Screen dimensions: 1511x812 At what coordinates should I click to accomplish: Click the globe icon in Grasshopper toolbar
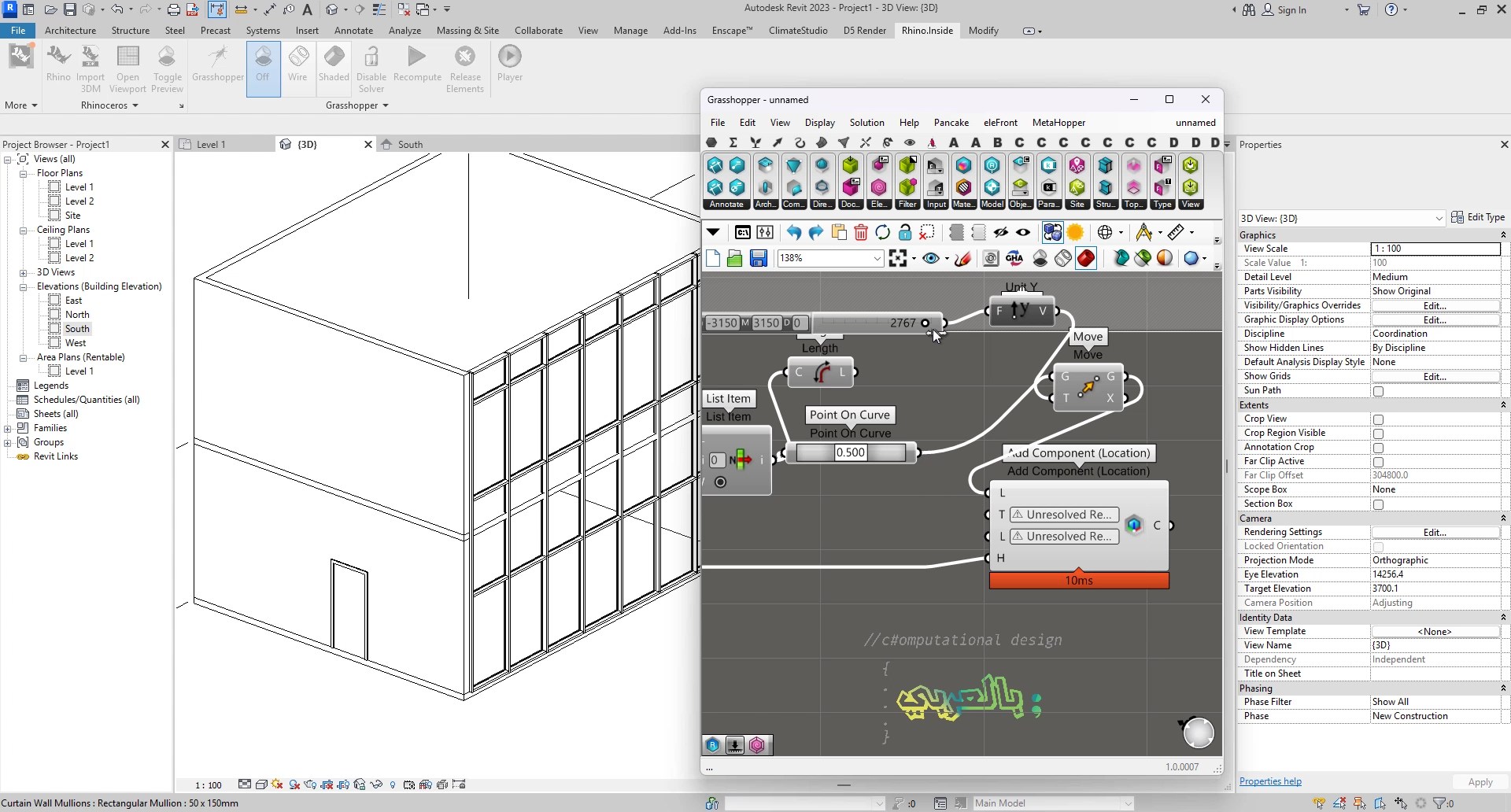[1105, 232]
